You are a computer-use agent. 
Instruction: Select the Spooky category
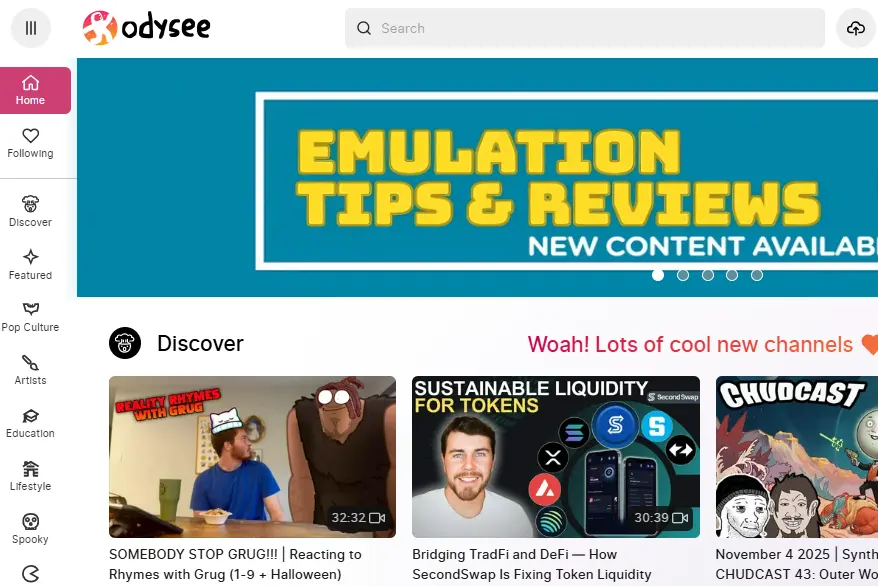click(30, 529)
